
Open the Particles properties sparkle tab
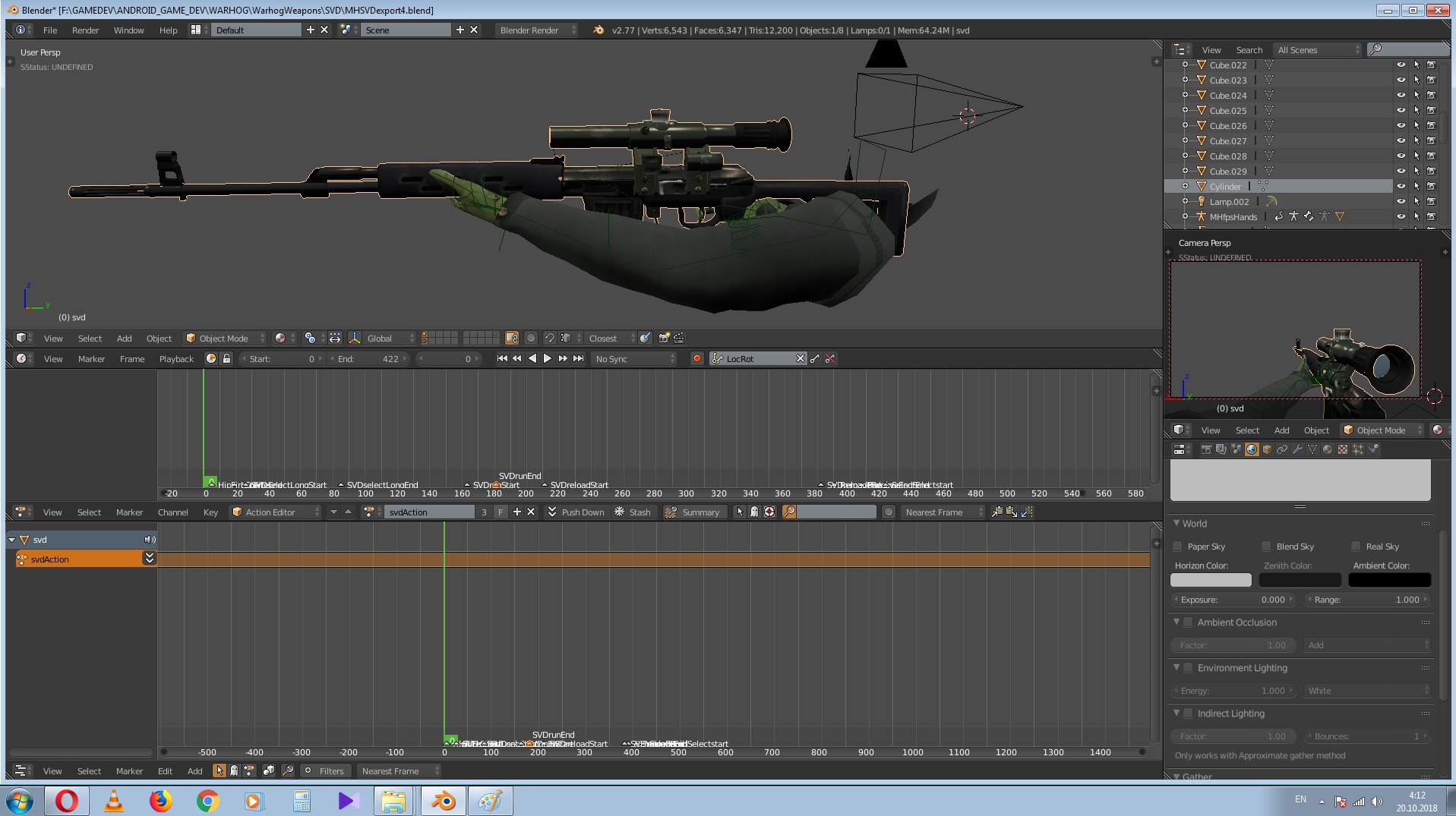pos(1358,449)
